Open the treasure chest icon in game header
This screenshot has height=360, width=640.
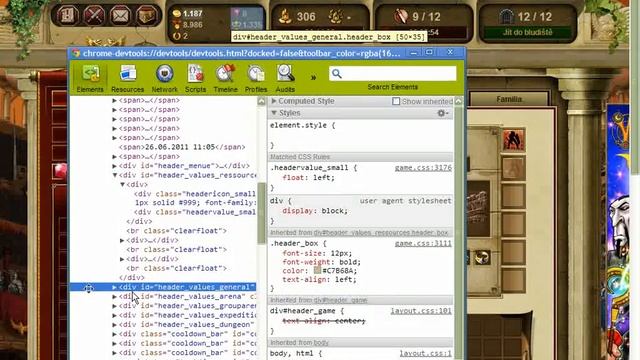pyautogui.click(x=146, y=16)
